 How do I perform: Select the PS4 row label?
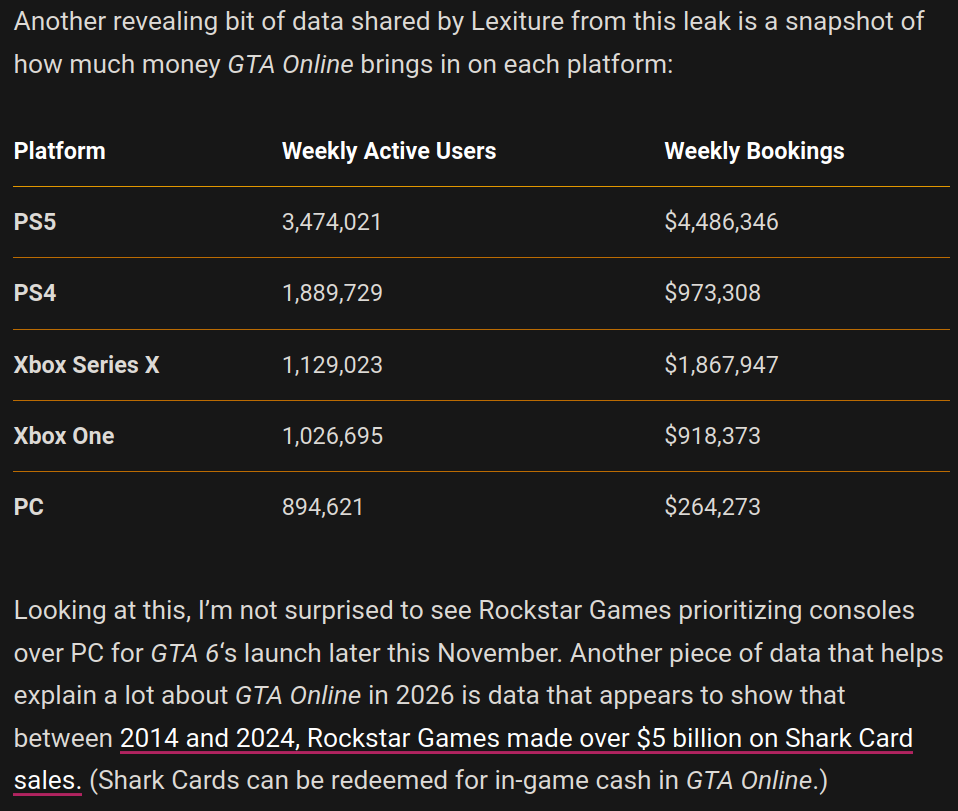pos(35,293)
